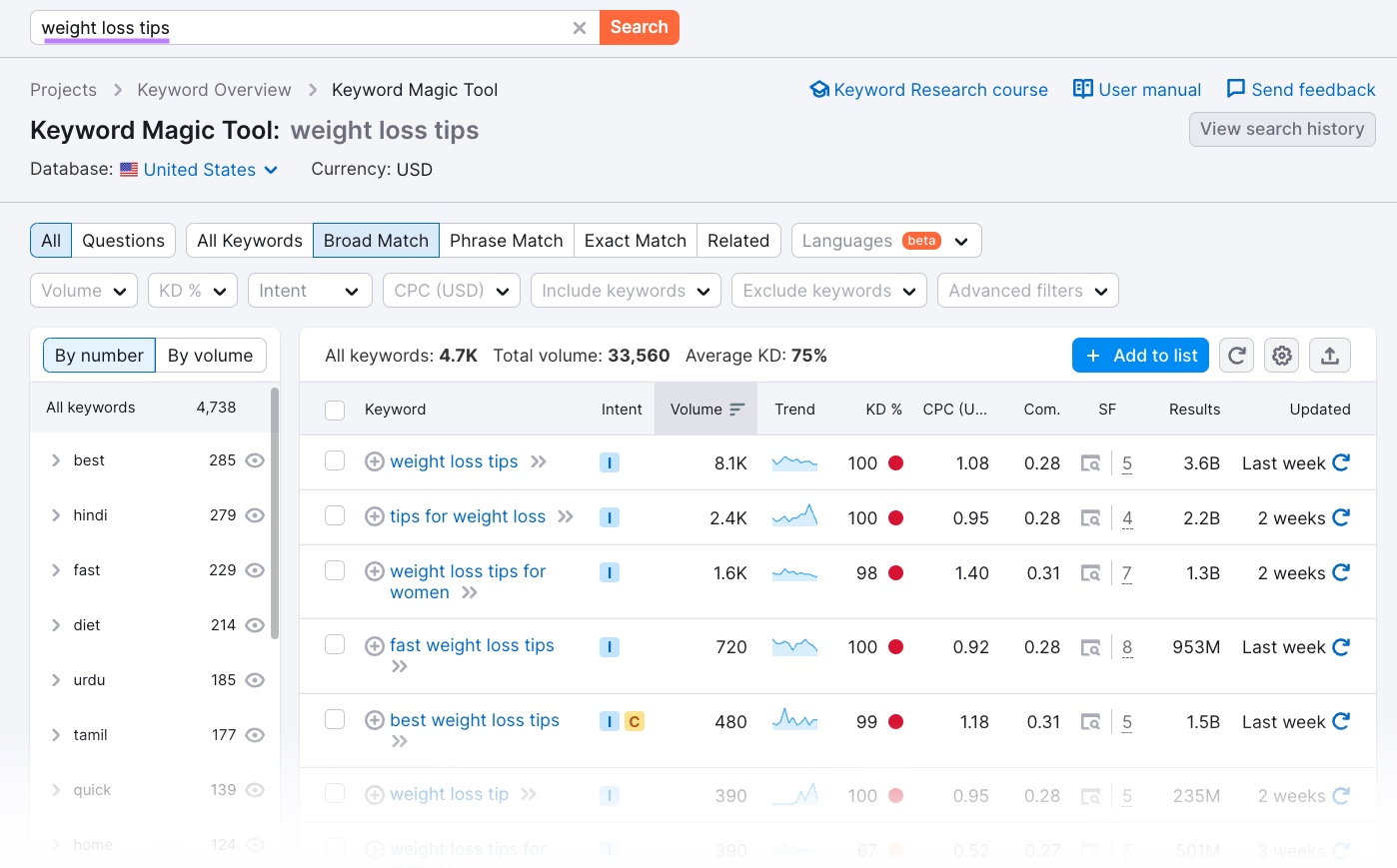Click the row refresh icon for 'best weight loss tips'
This screenshot has height=868, width=1397.
coord(1343,721)
